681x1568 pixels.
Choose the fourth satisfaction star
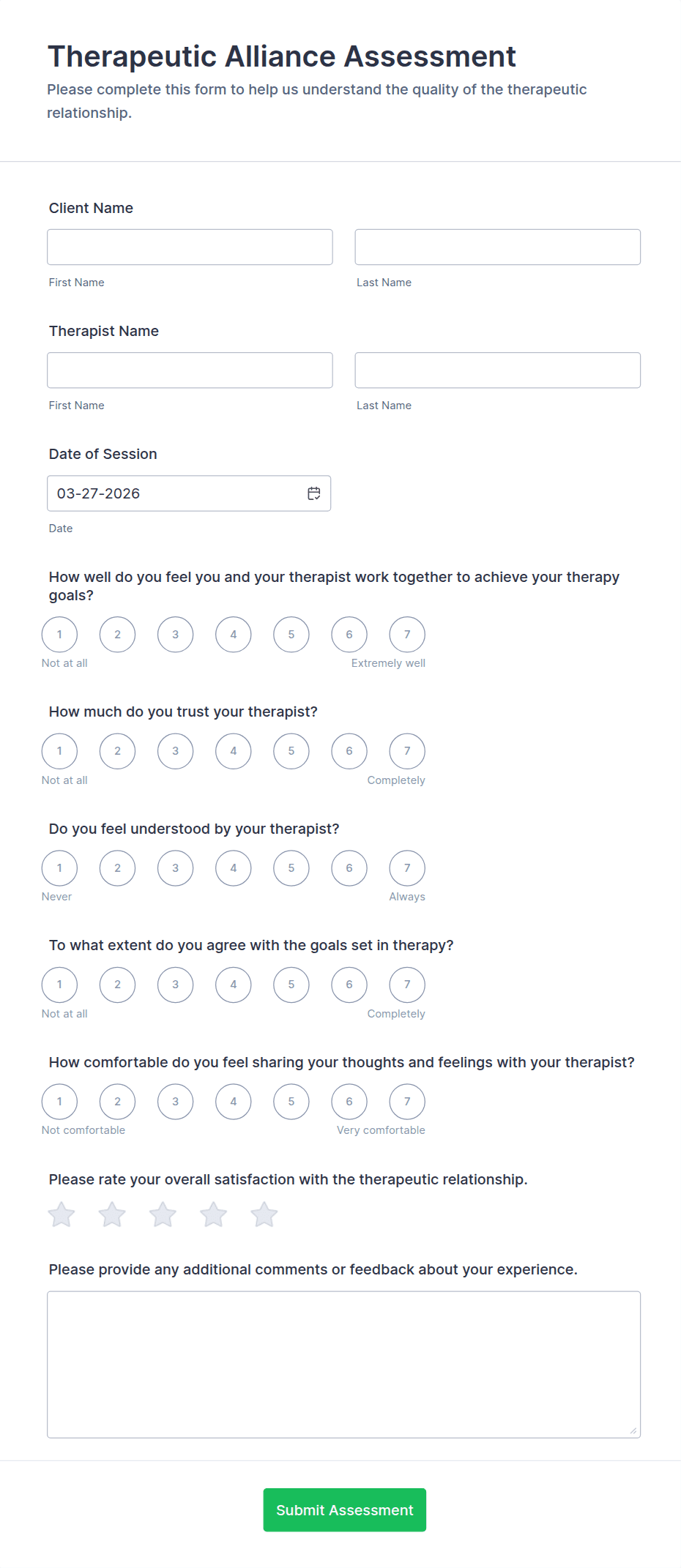tap(214, 1215)
